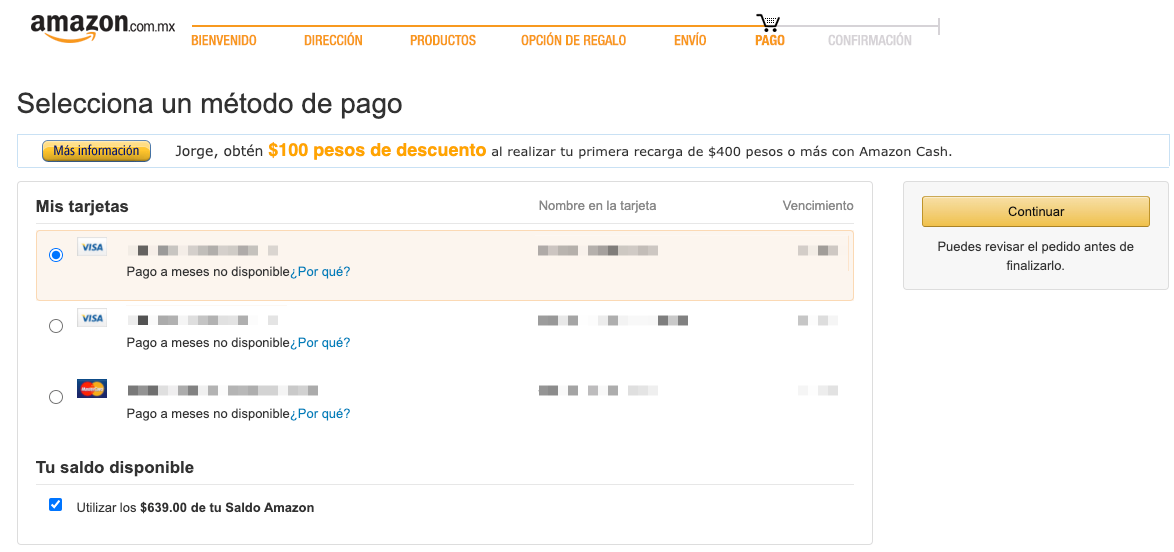Viewport: 1174px width, 552px height.
Task: Click the Mis tarjetas heading
Action: point(82,206)
